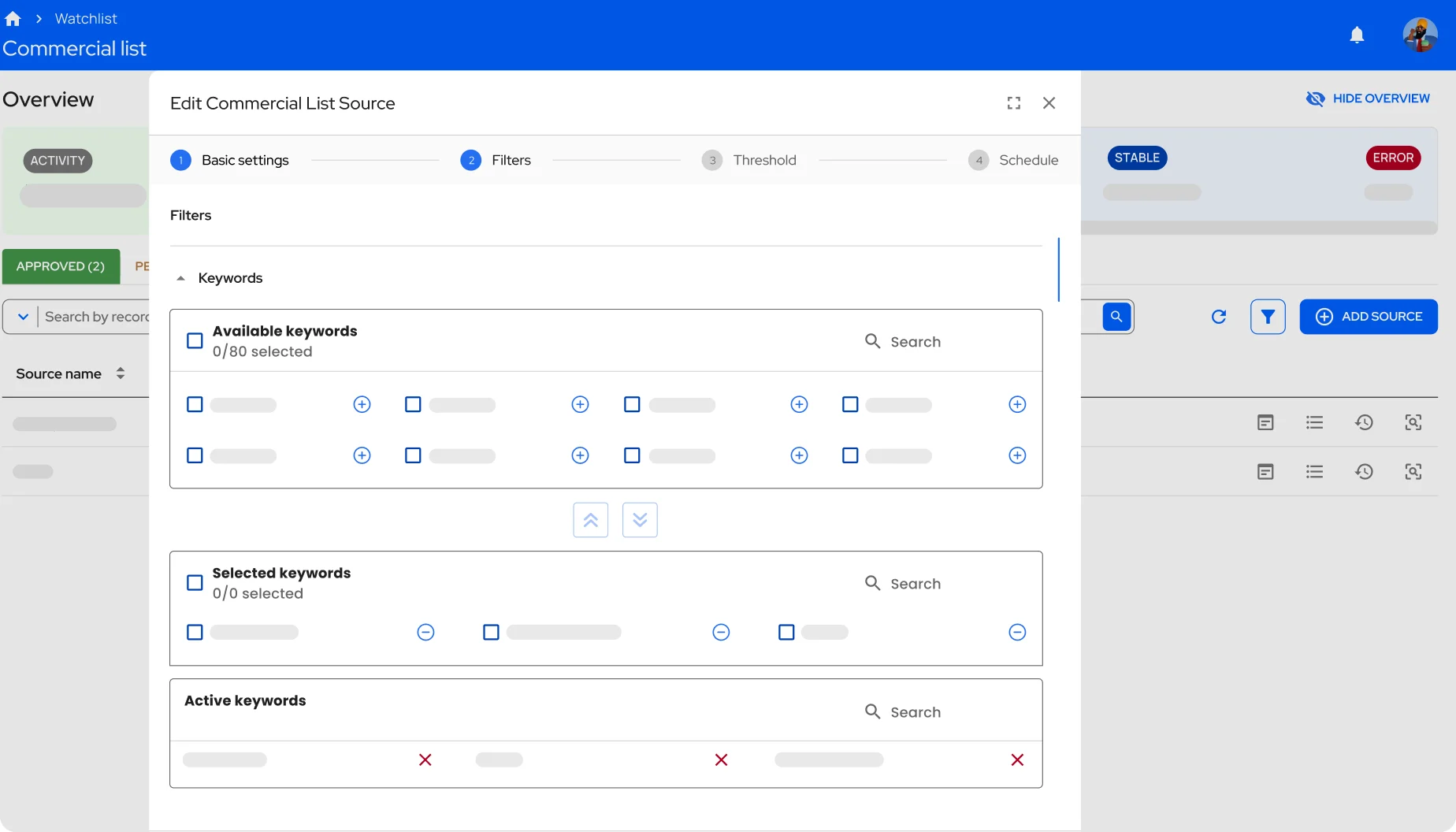
Task: Click HIDE OVERVIEW link
Action: click(1368, 98)
